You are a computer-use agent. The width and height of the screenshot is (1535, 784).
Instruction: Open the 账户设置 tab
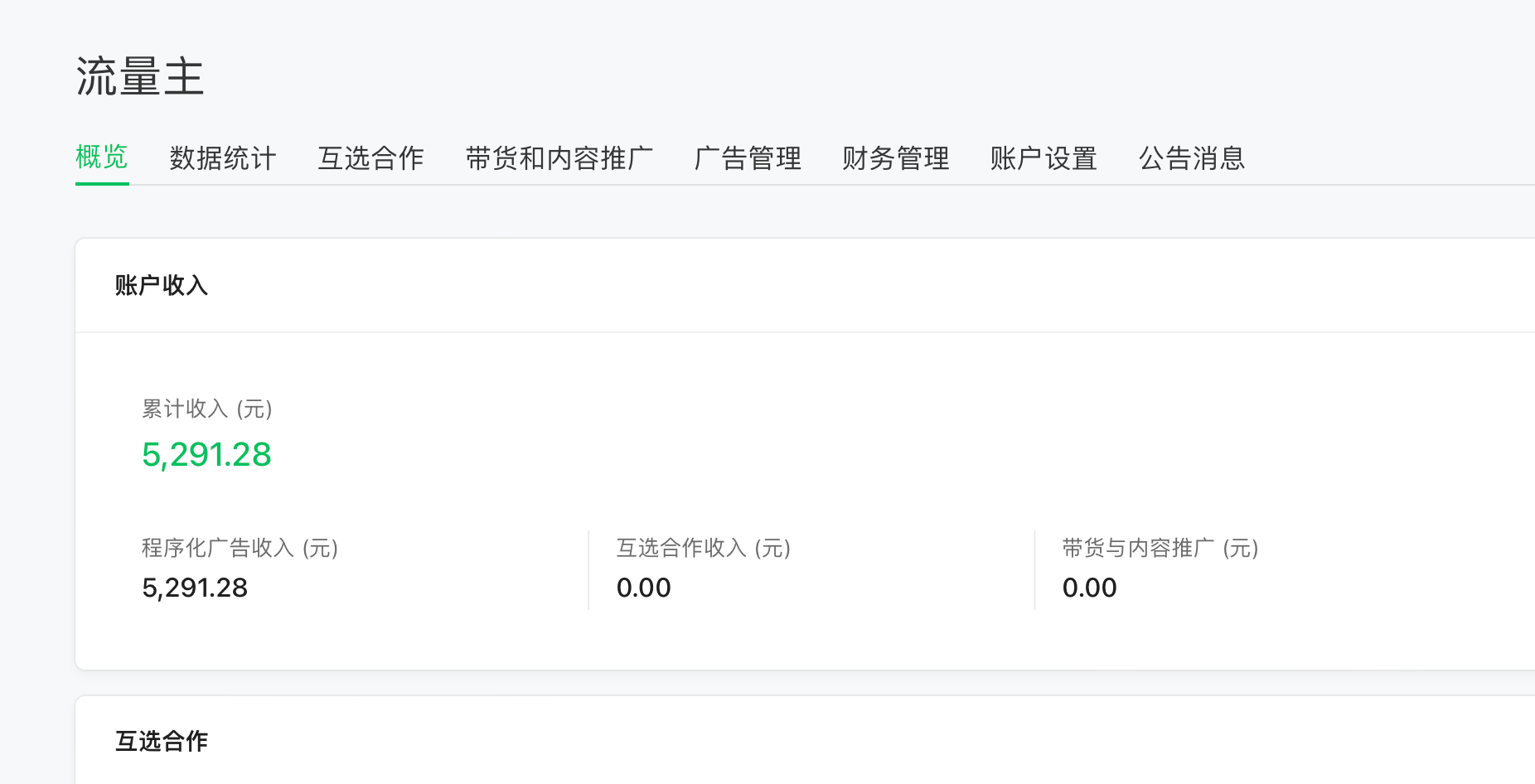click(x=1044, y=158)
